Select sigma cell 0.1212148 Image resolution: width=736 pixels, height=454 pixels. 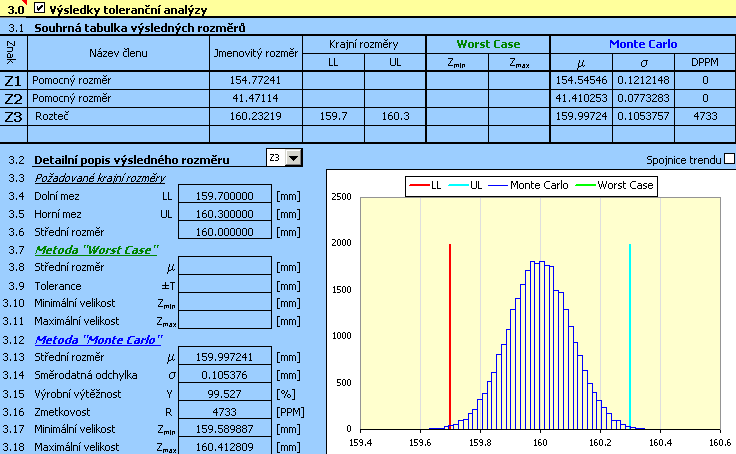643,80
